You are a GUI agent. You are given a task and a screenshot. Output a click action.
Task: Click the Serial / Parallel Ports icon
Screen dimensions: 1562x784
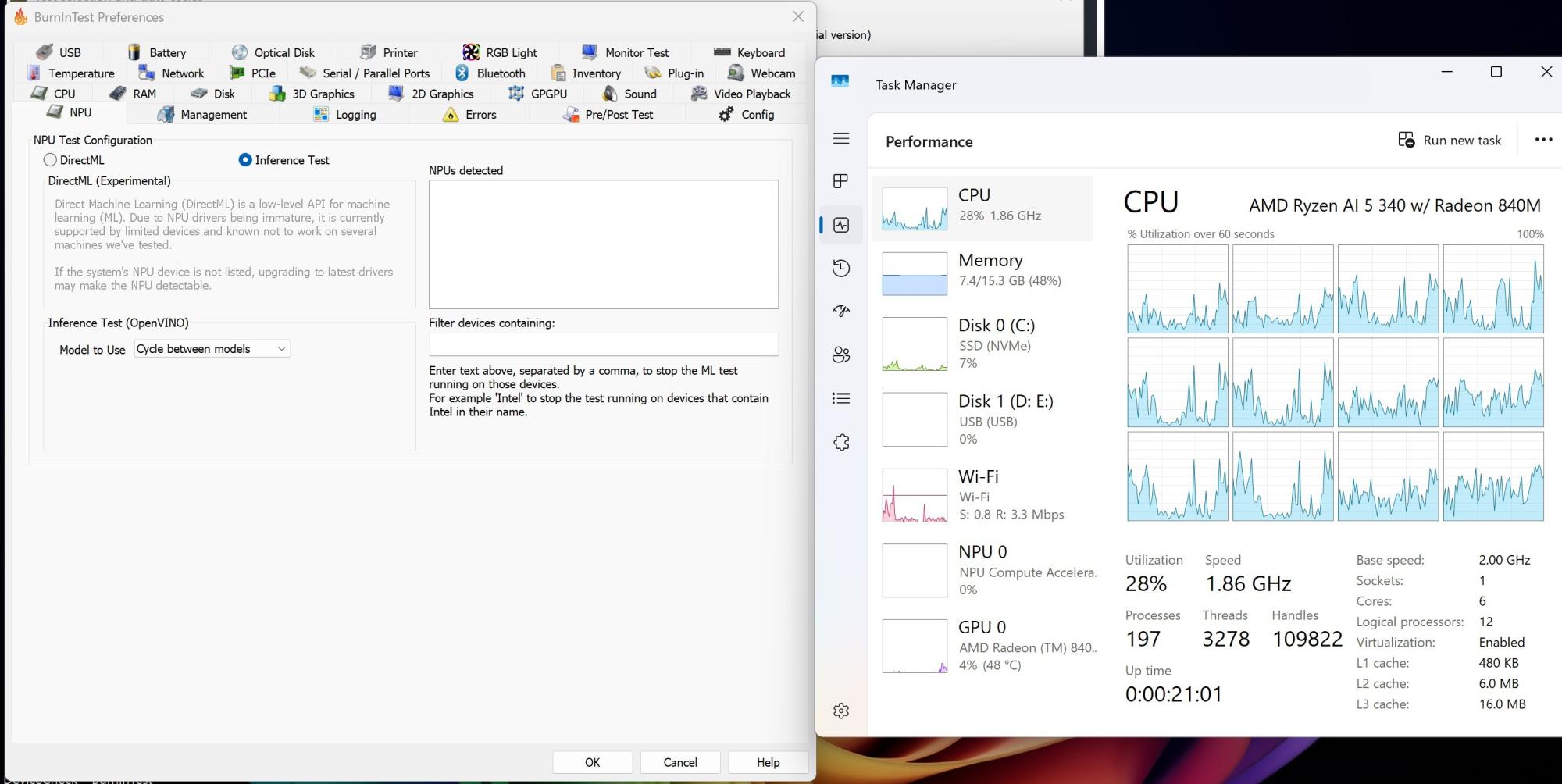point(308,73)
